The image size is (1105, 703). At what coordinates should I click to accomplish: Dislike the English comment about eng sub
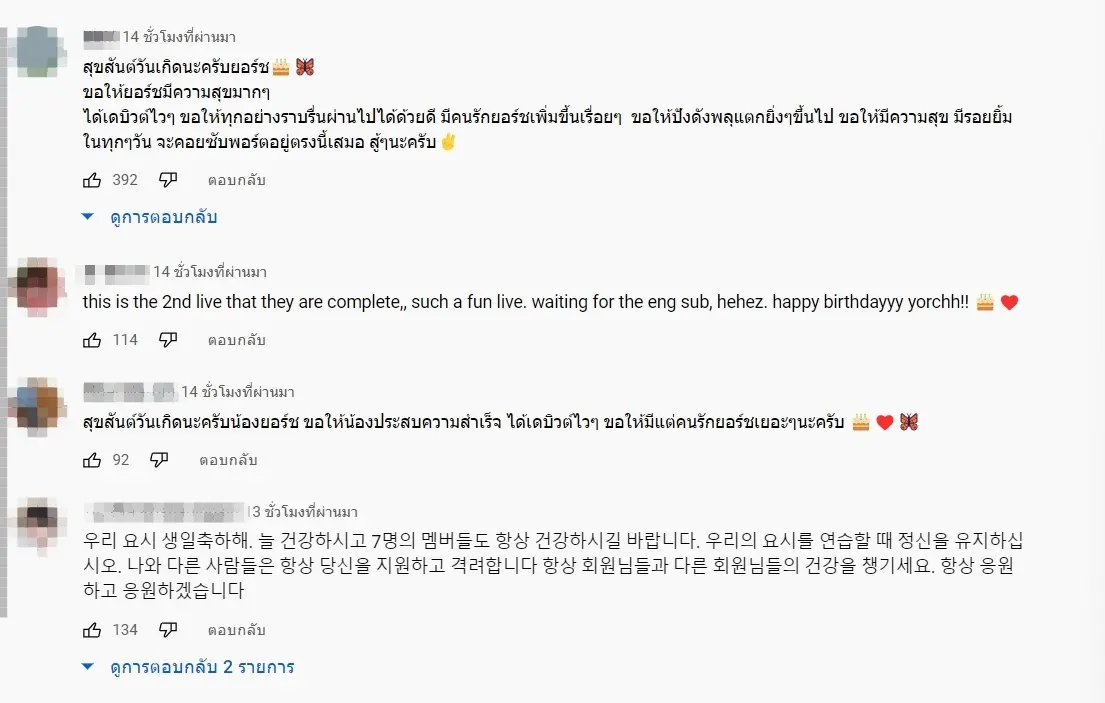(168, 340)
